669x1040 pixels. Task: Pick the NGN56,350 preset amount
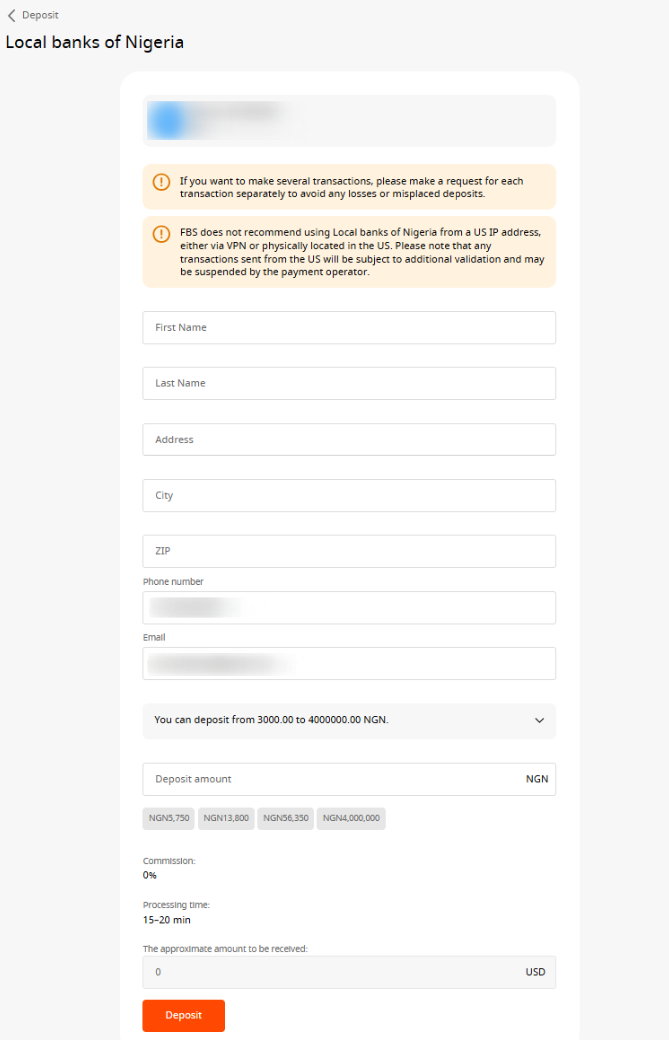pos(286,818)
